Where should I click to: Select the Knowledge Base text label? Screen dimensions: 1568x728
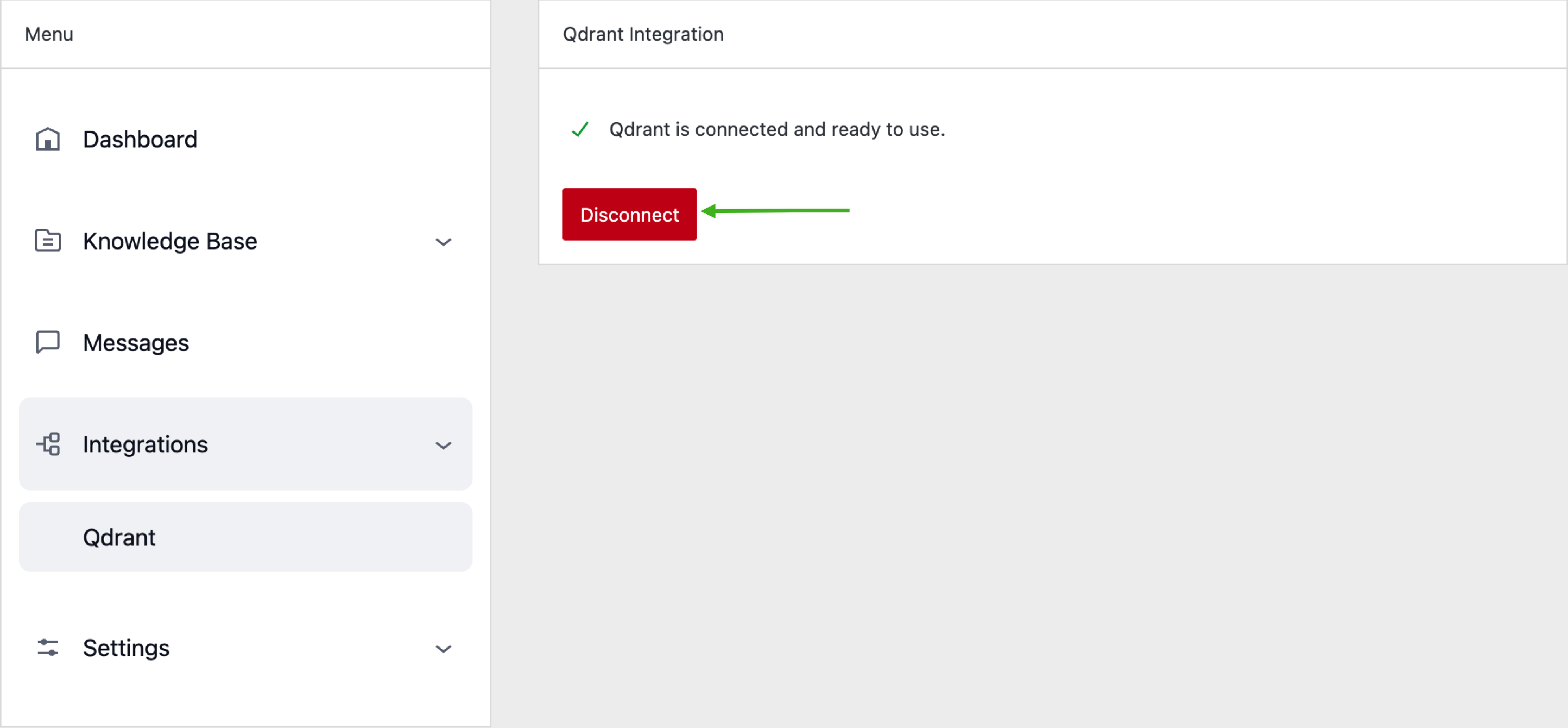(170, 241)
